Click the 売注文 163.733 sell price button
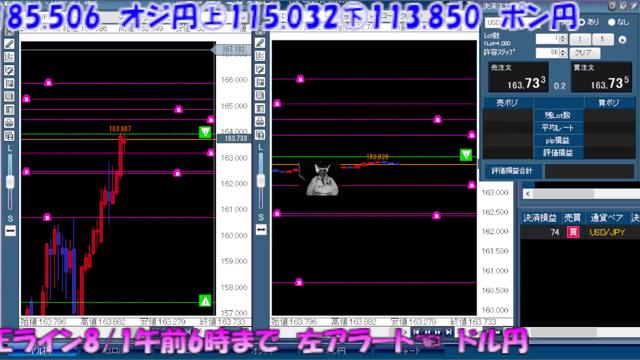The image size is (640, 360). point(518,77)
